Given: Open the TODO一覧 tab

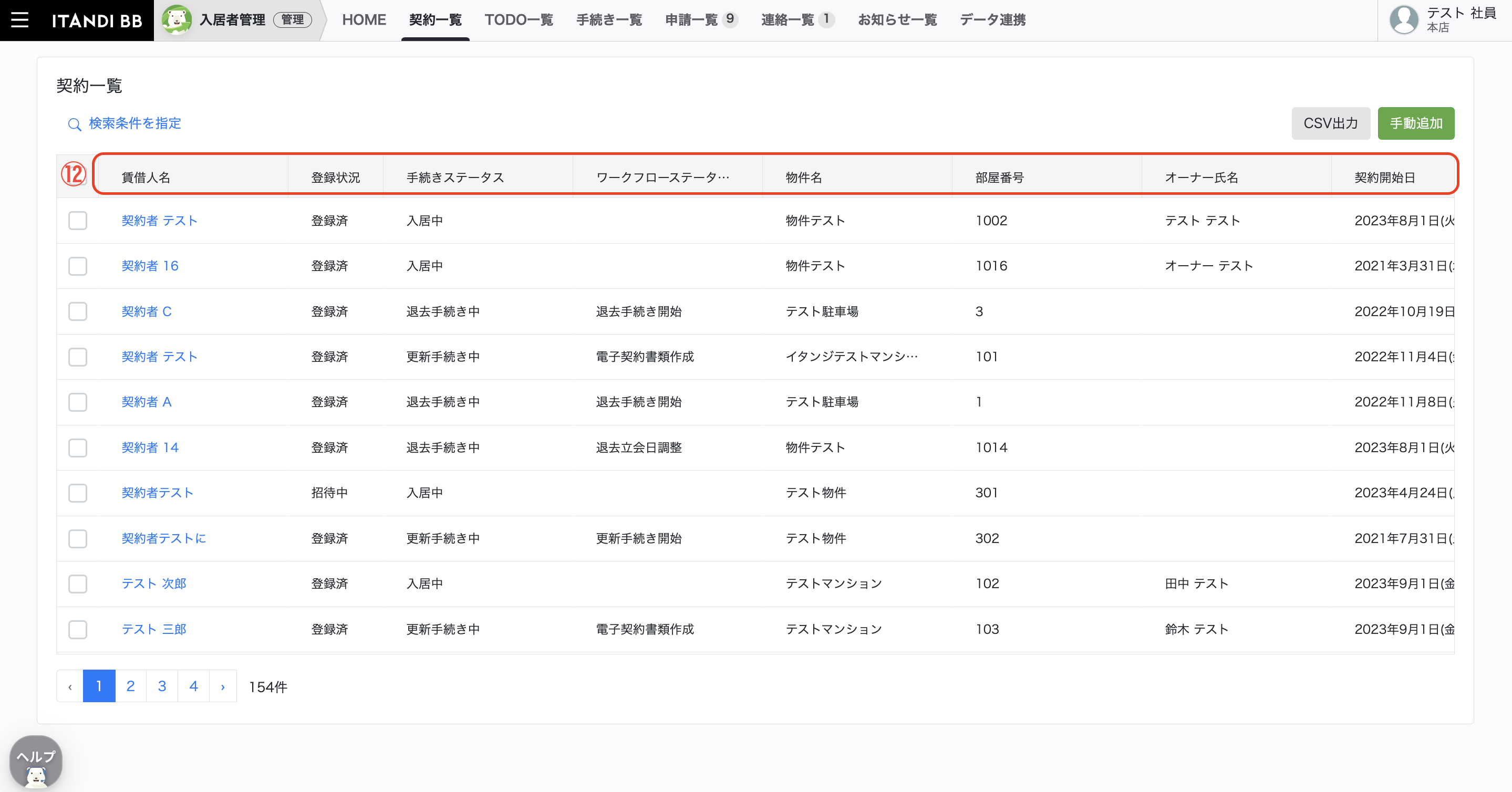Looking at the screenshot, I should [519, 20].
